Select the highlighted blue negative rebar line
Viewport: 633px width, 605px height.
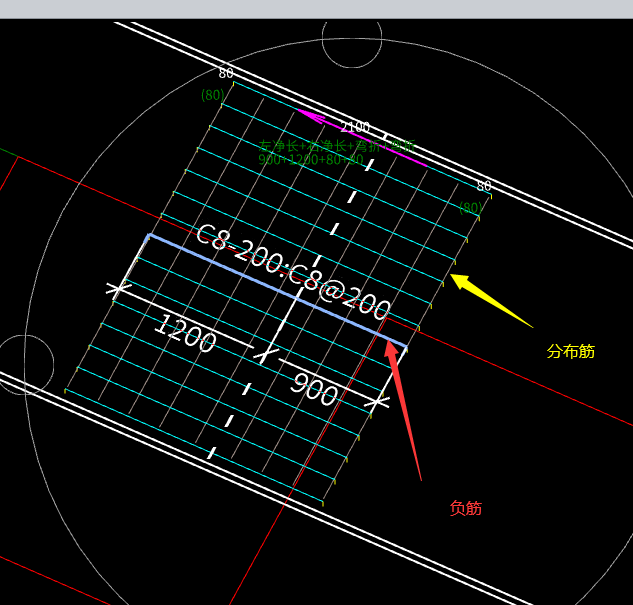(x=278, y=290)
